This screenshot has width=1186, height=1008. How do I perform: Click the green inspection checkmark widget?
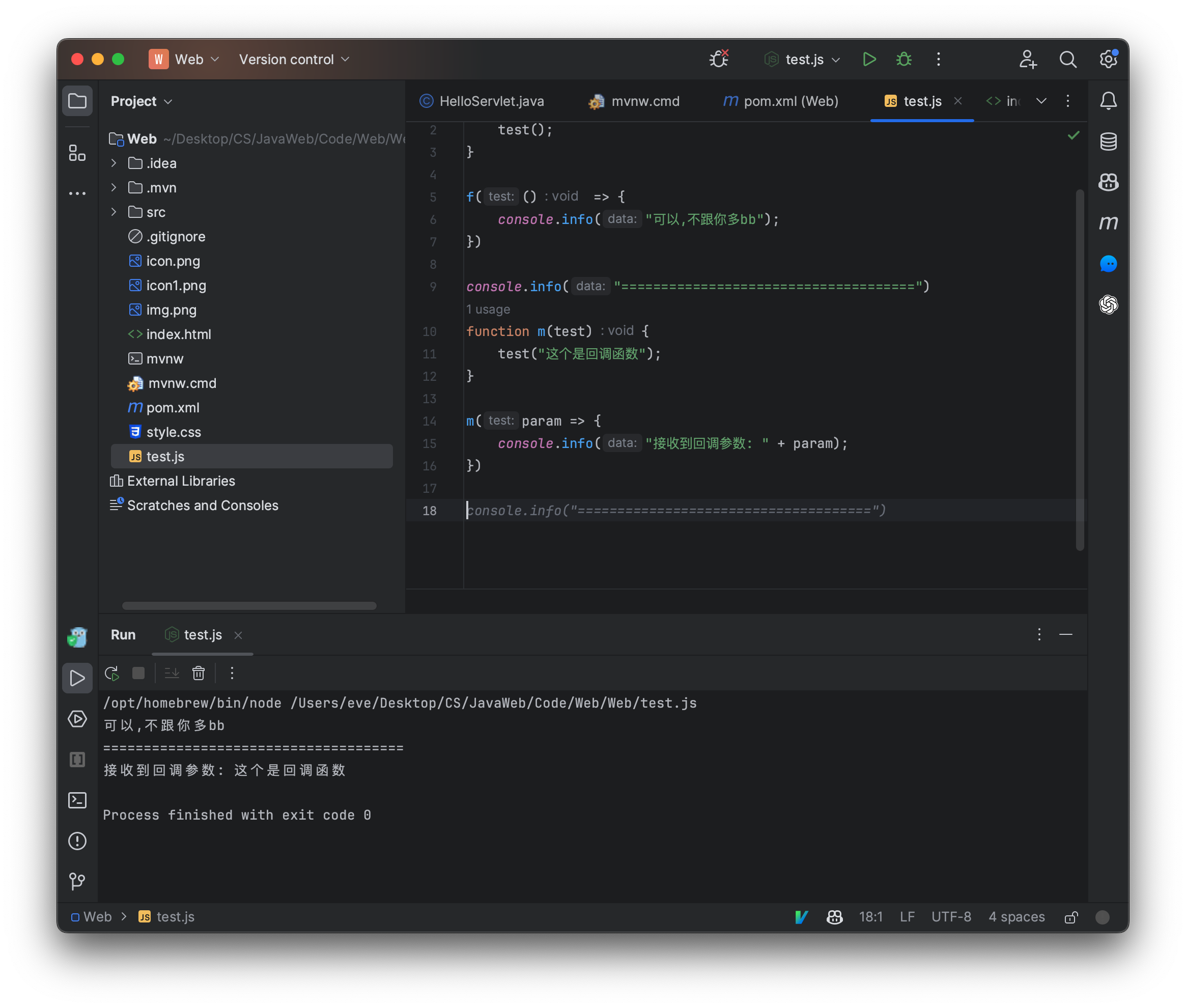[x=1074, y=135]
